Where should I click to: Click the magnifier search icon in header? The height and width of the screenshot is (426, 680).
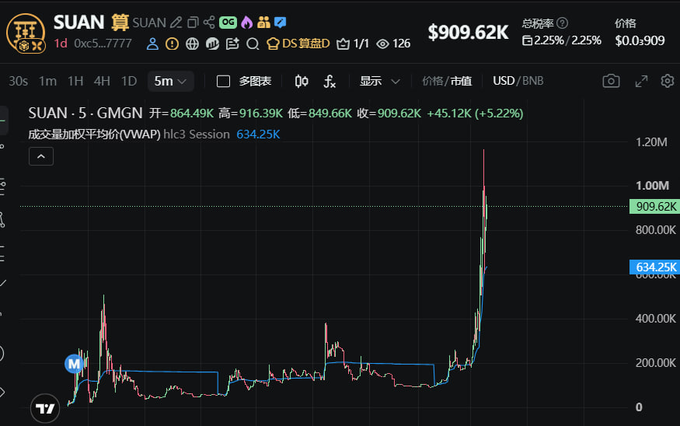coord(252,44)
